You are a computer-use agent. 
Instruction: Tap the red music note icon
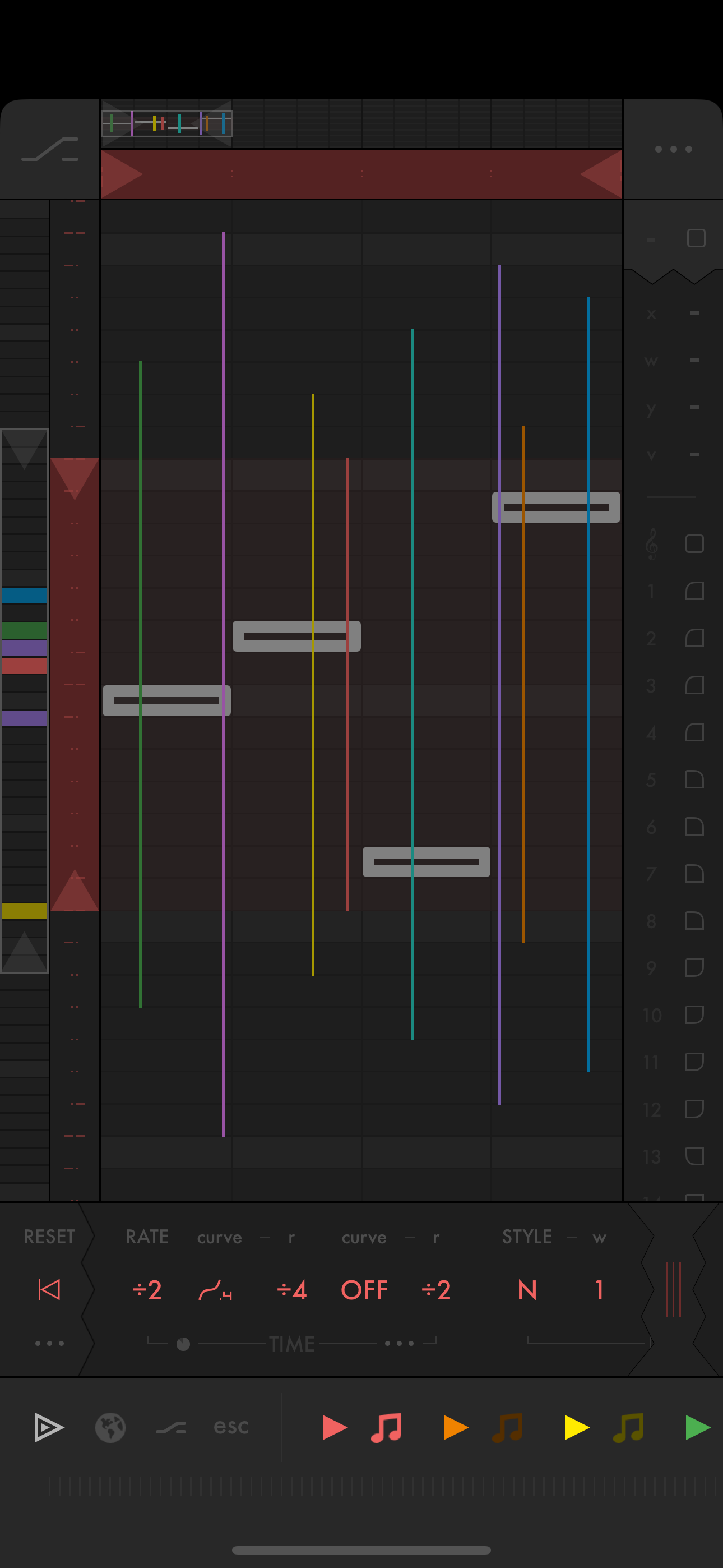(x=387, y=1427)
